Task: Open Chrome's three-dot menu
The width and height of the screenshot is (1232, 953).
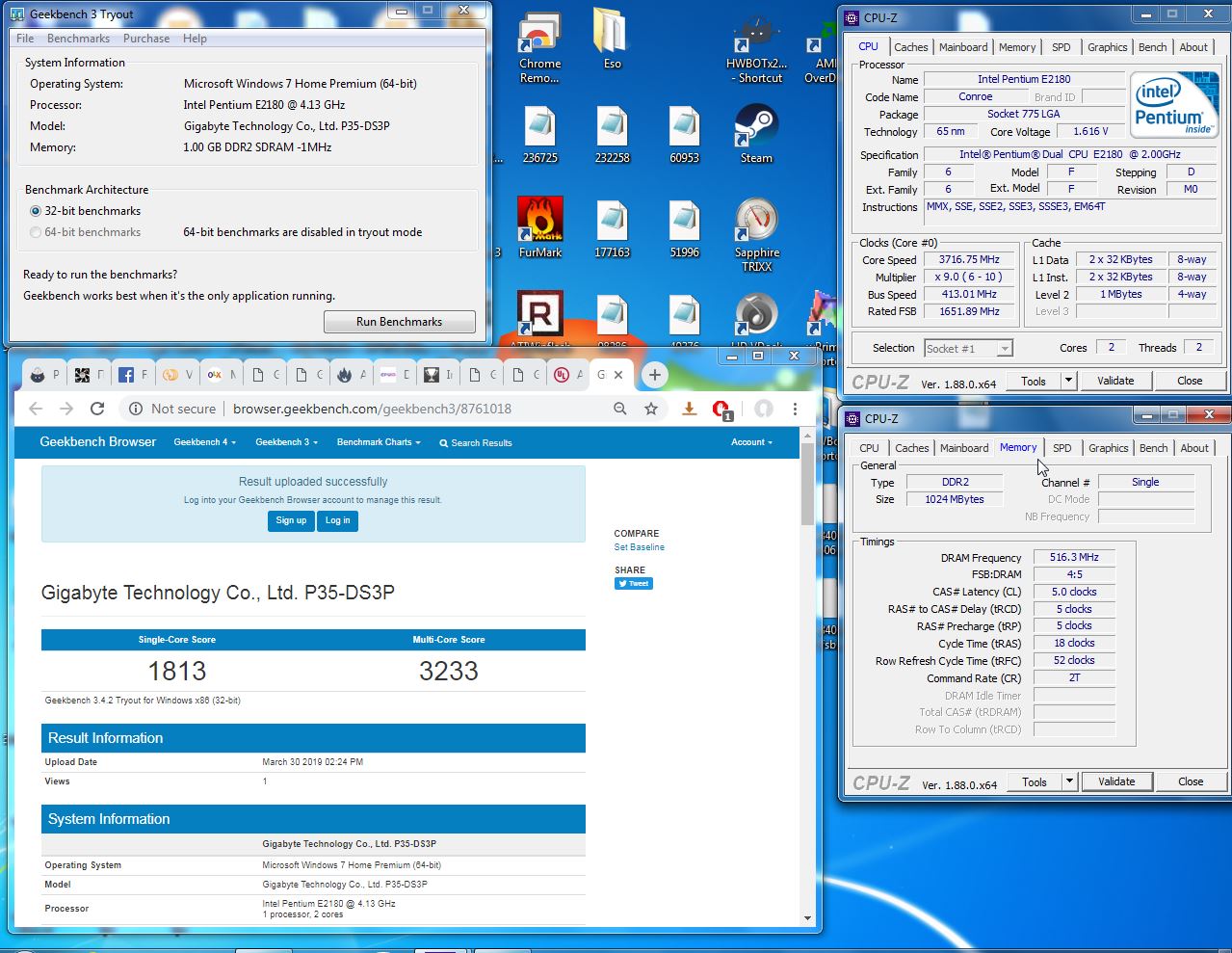Action: pyautogui.click(x=795, y=409)
